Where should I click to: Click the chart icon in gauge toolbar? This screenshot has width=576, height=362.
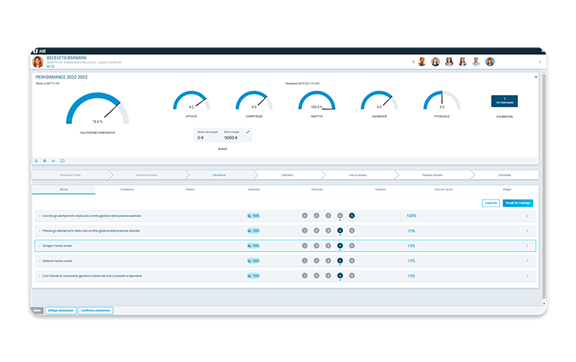tap(53, 161)
